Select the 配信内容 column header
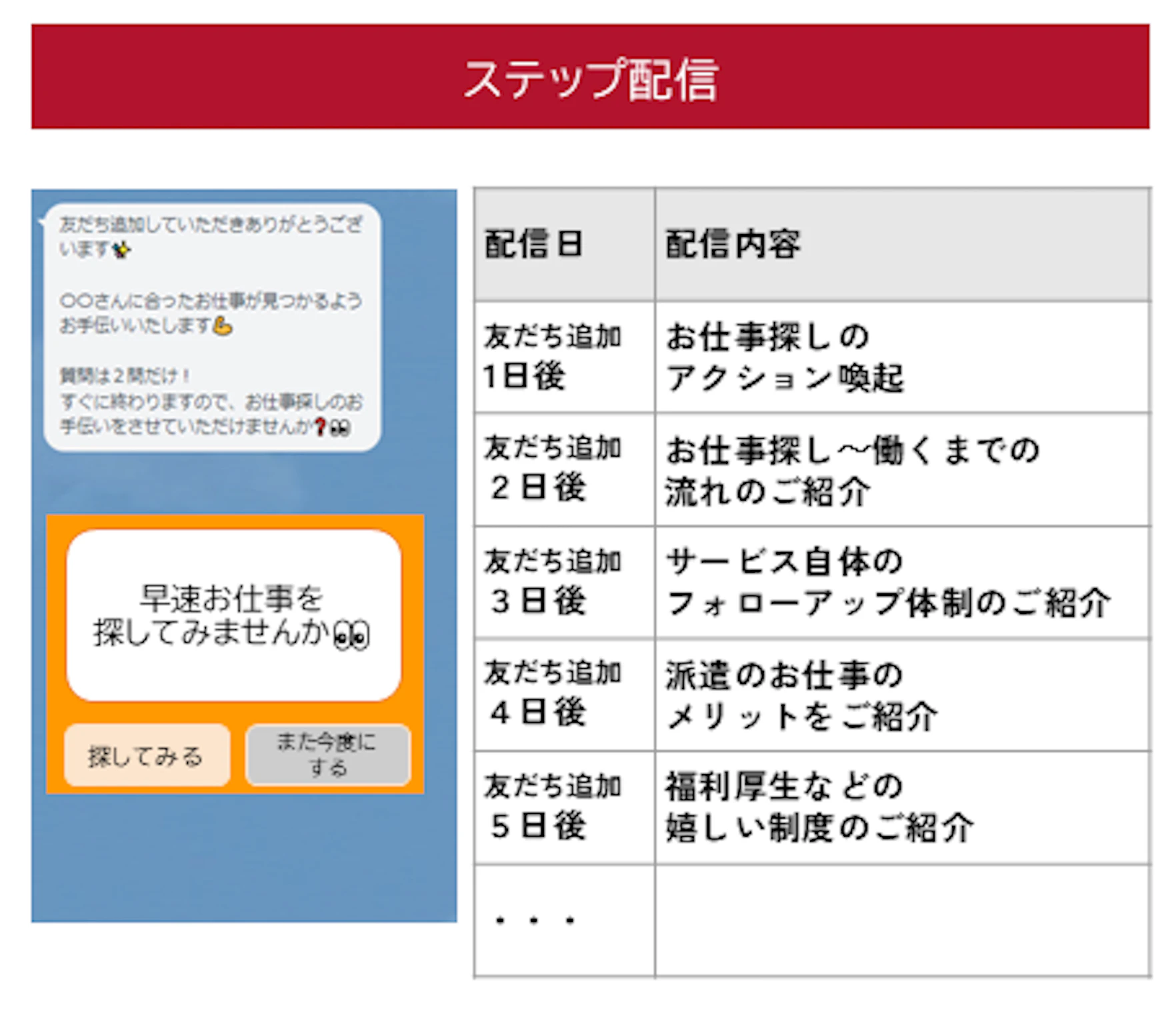Image resolution: width=1176 pixels, height=1016 pixels. pyautogui.click(x=903, y=244)
